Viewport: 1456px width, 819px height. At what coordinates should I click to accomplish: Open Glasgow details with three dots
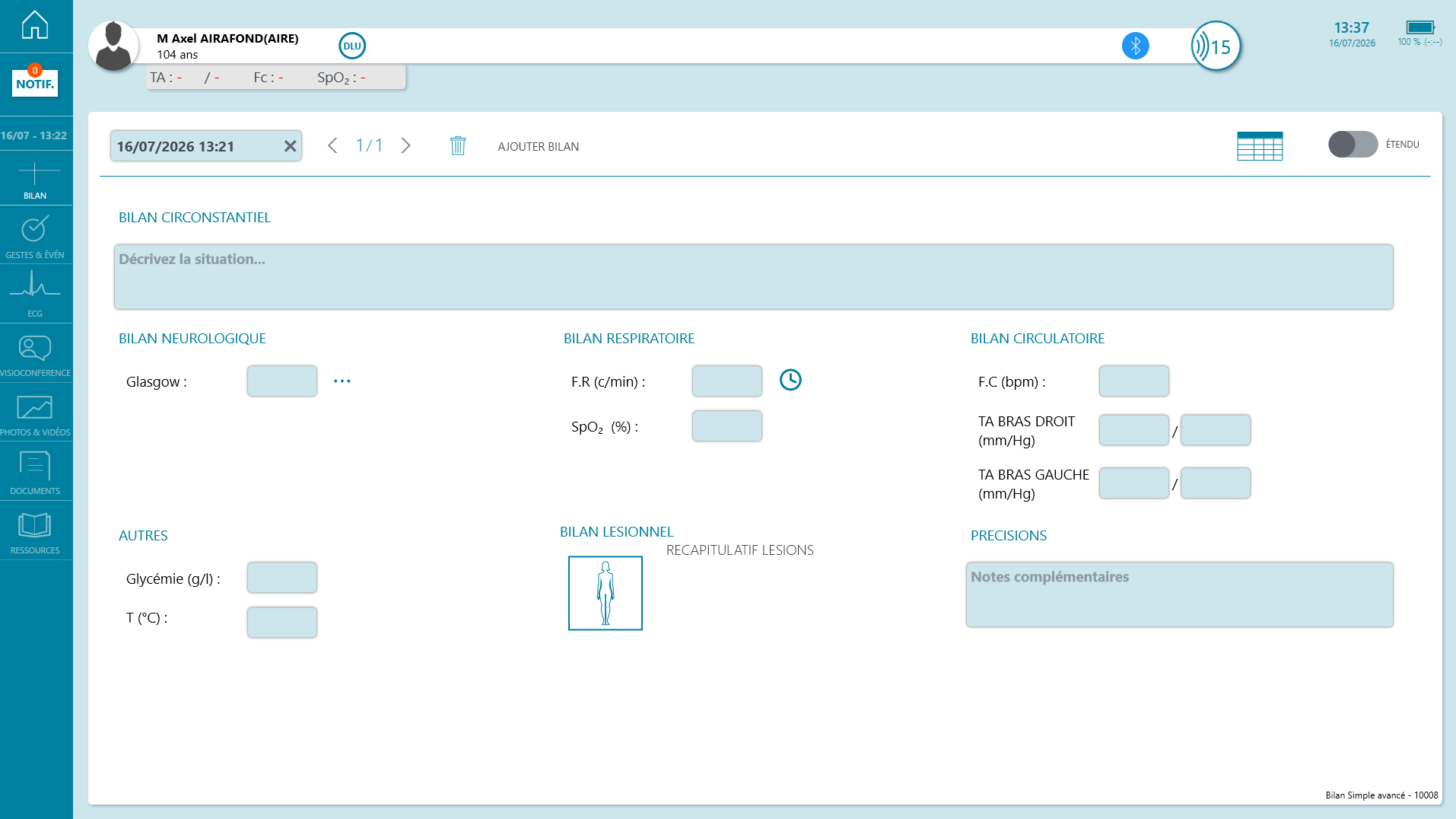click(x=342, y=381)
